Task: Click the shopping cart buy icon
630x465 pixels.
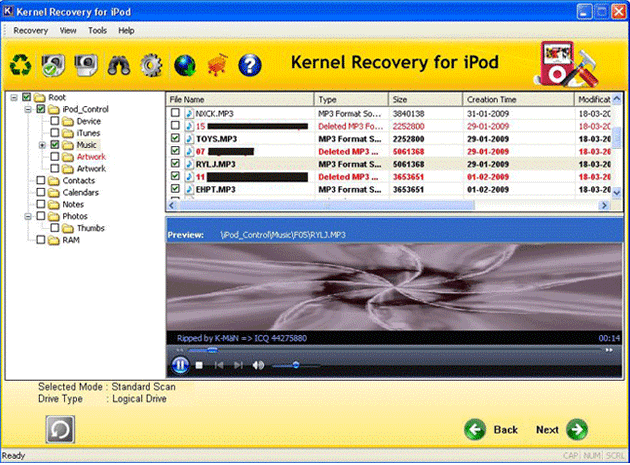Action: click(x=217, y=65)
